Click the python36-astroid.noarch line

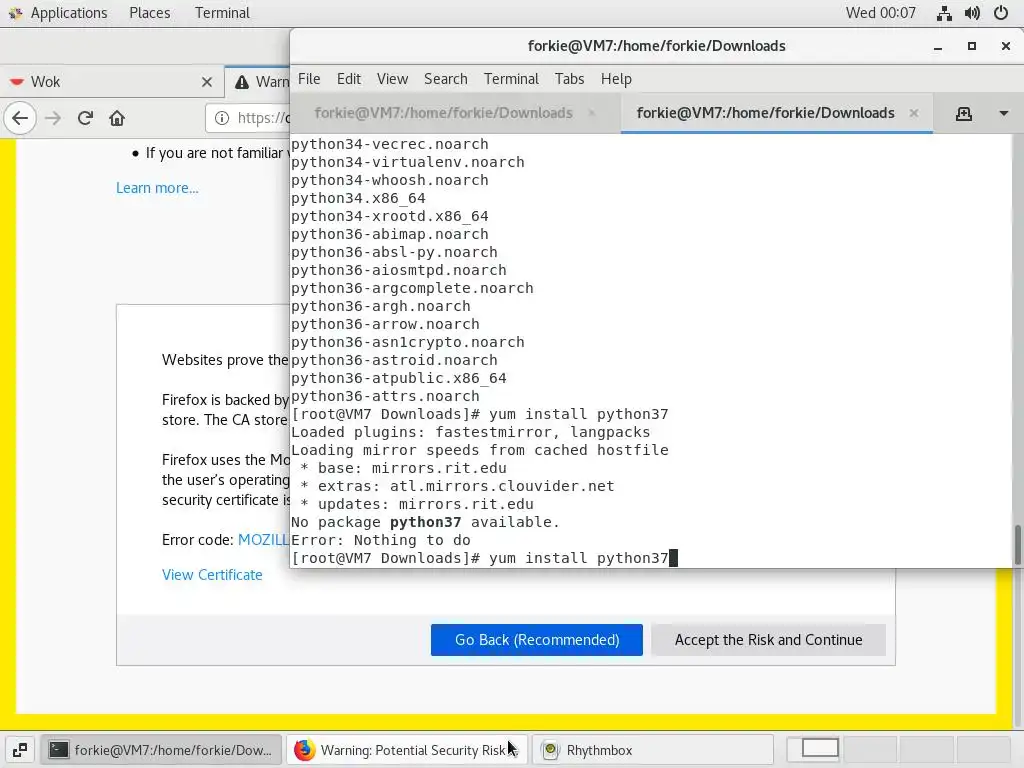[394, 360]
